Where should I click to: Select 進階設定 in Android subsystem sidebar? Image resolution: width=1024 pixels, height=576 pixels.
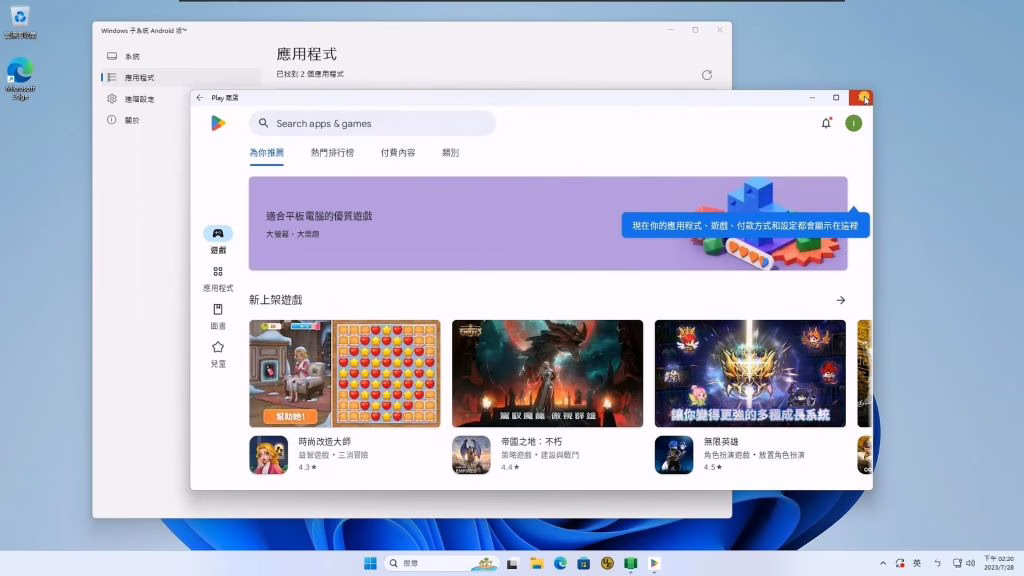[x=181, y=99]
